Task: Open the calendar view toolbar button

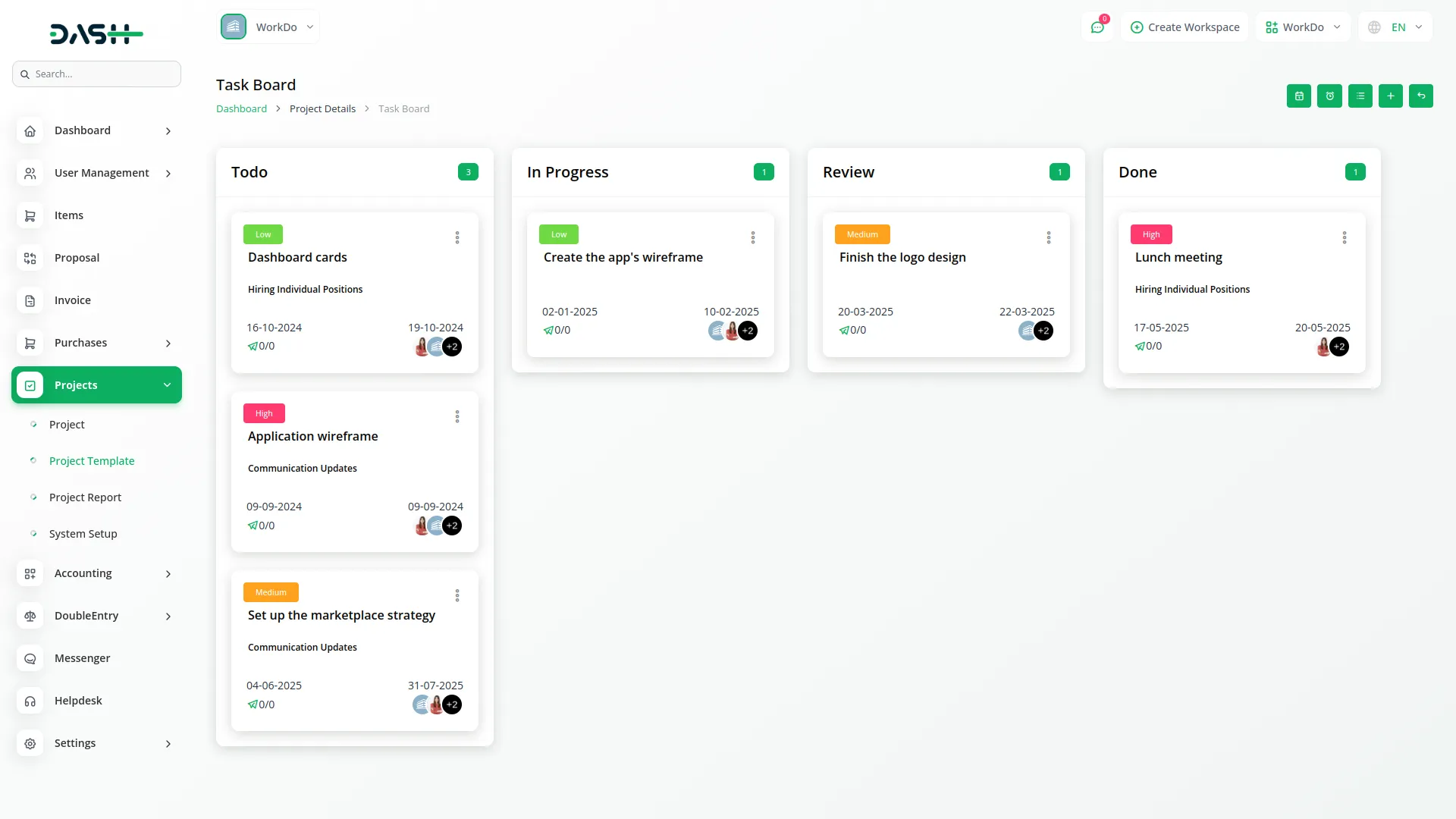Action: 1299,96
